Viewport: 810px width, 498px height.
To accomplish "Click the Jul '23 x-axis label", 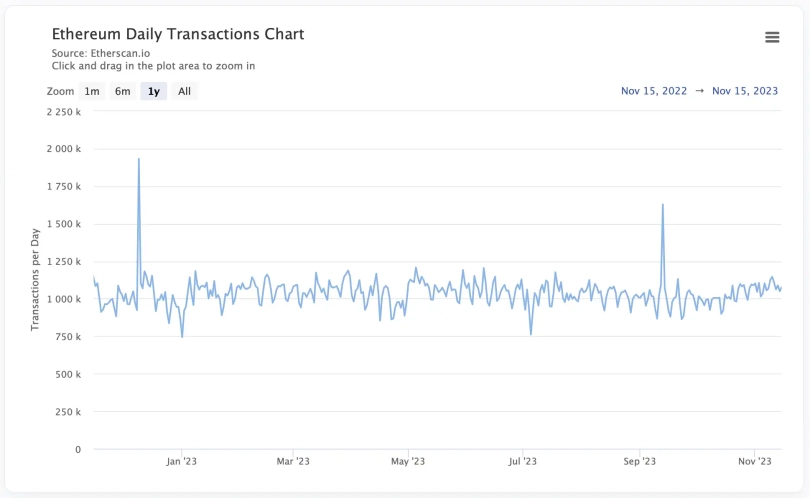I will click(x=523, y=461).
